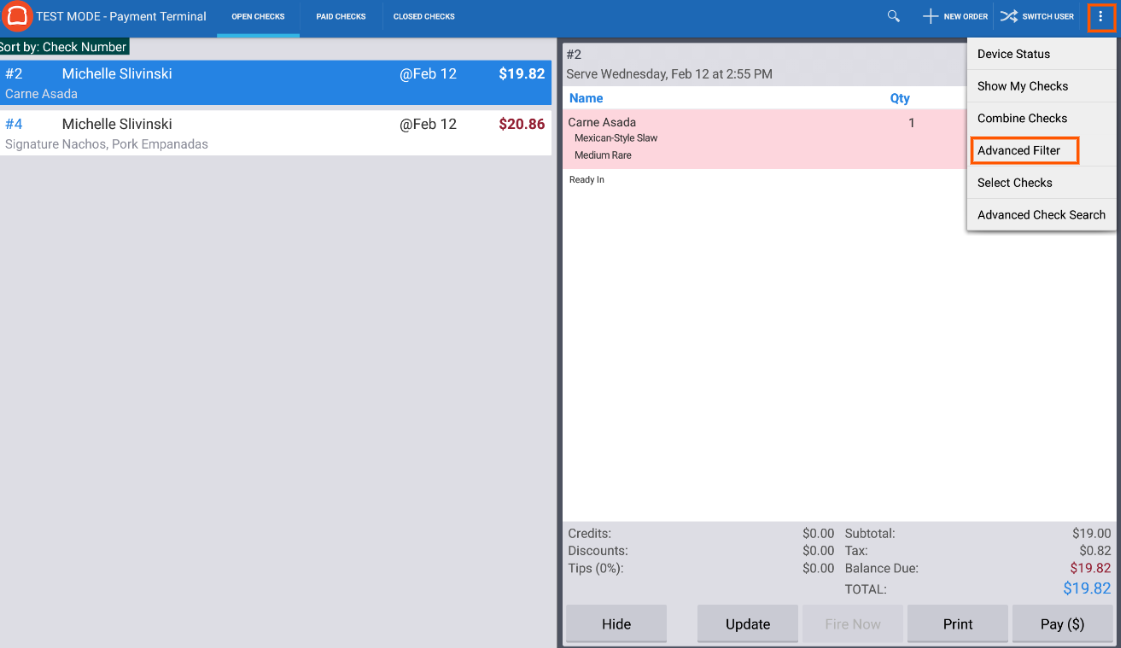Open Advanced Check Search
Image resolution: width=1121 pixels, height=648 pixels.
[1041, 214]
